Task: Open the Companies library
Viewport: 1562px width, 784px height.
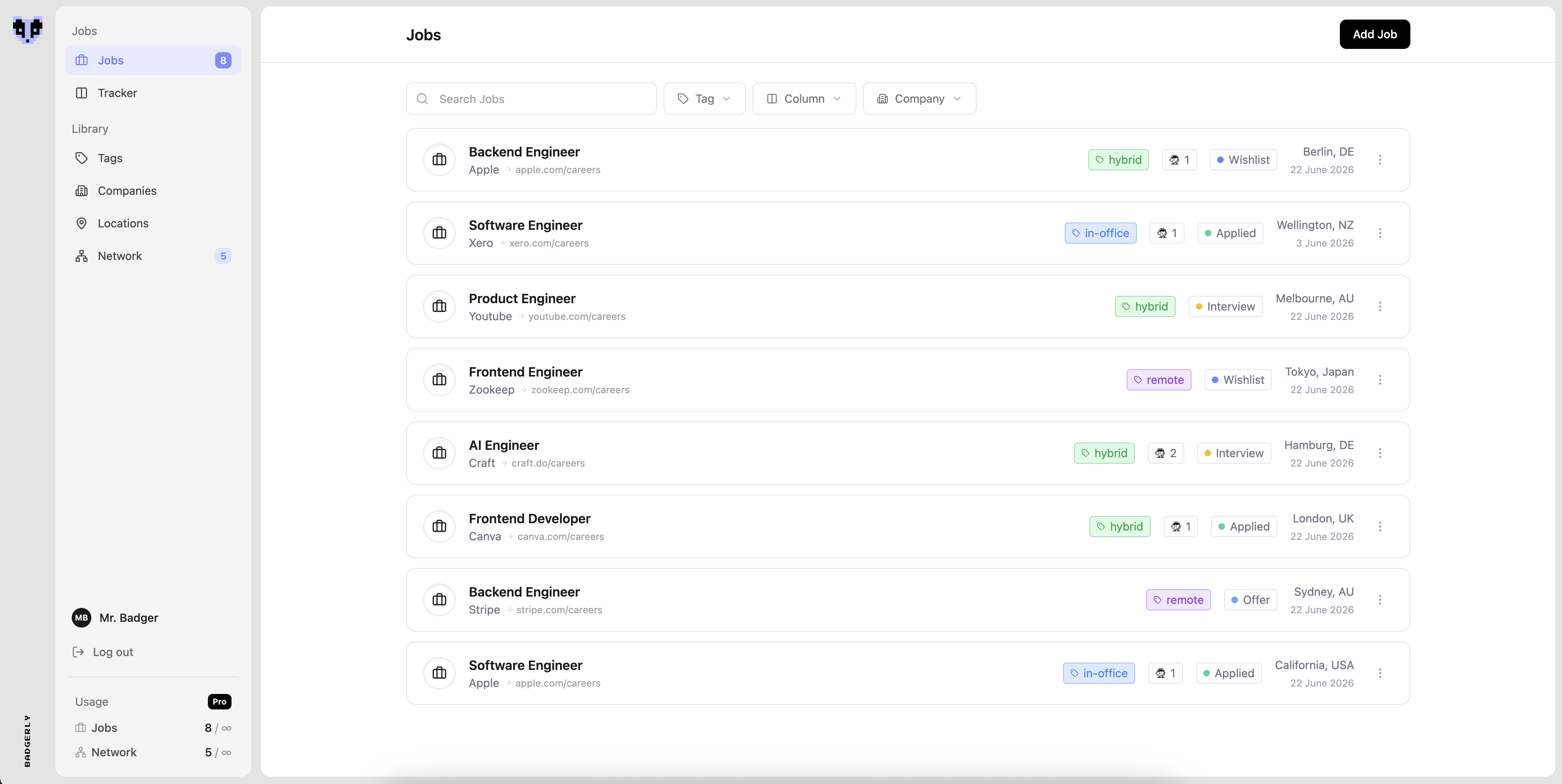Action: (x=153, y=191)
